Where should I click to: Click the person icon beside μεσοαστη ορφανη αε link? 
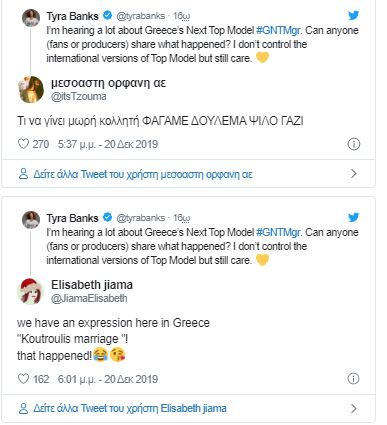tap(23, 174)
